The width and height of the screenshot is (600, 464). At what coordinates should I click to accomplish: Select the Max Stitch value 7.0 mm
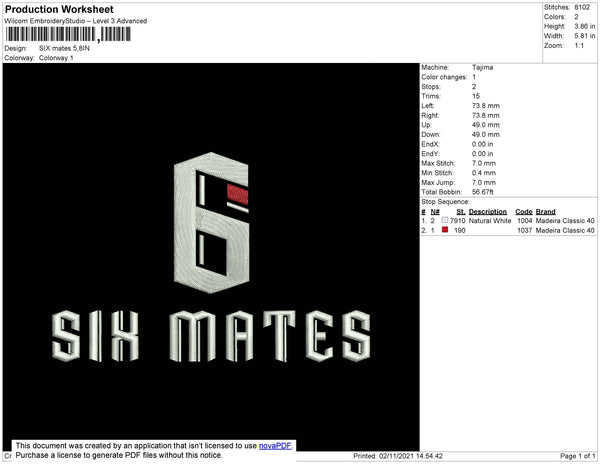(x=484, y=163)
